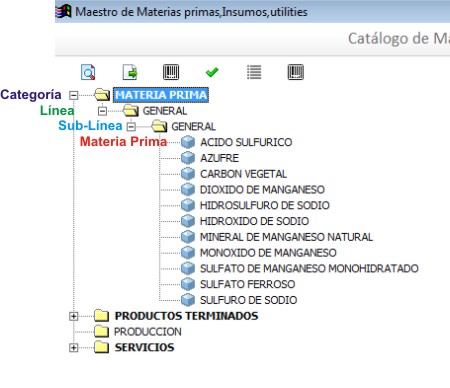Select the SERVICIOS category
Image resolution: width=450 pixels, height=388 pixels.
click(x=144, y=347)
